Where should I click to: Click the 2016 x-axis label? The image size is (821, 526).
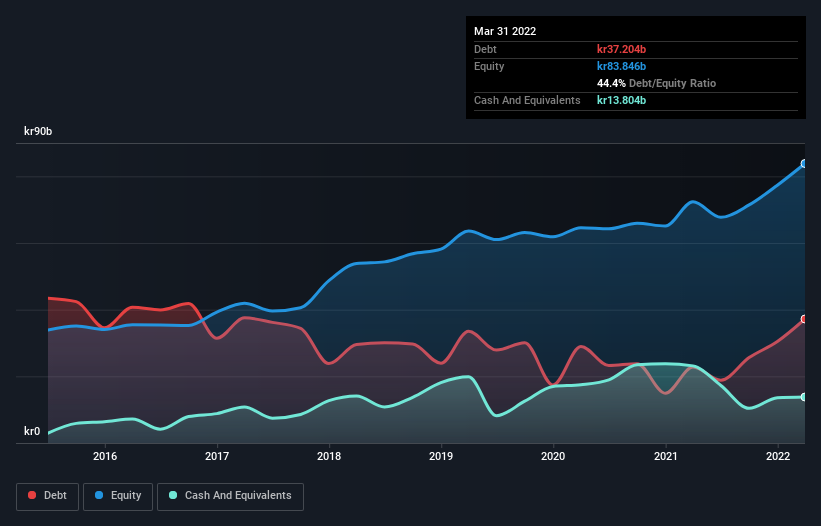105,456
